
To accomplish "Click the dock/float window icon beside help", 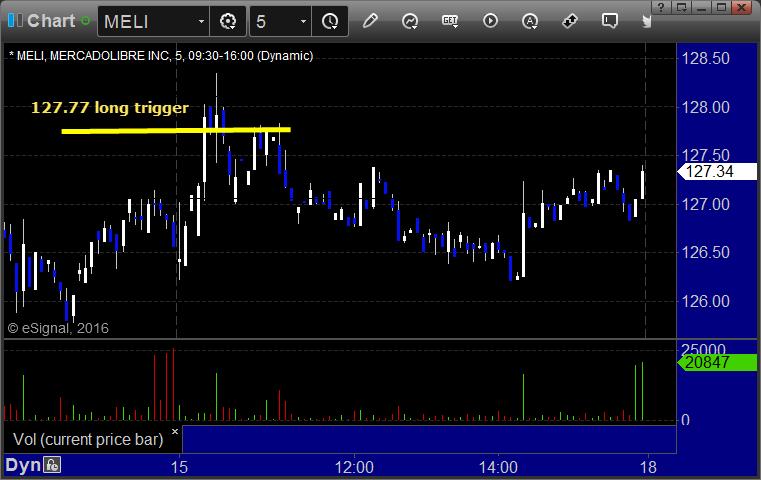I will click(681, 7).
